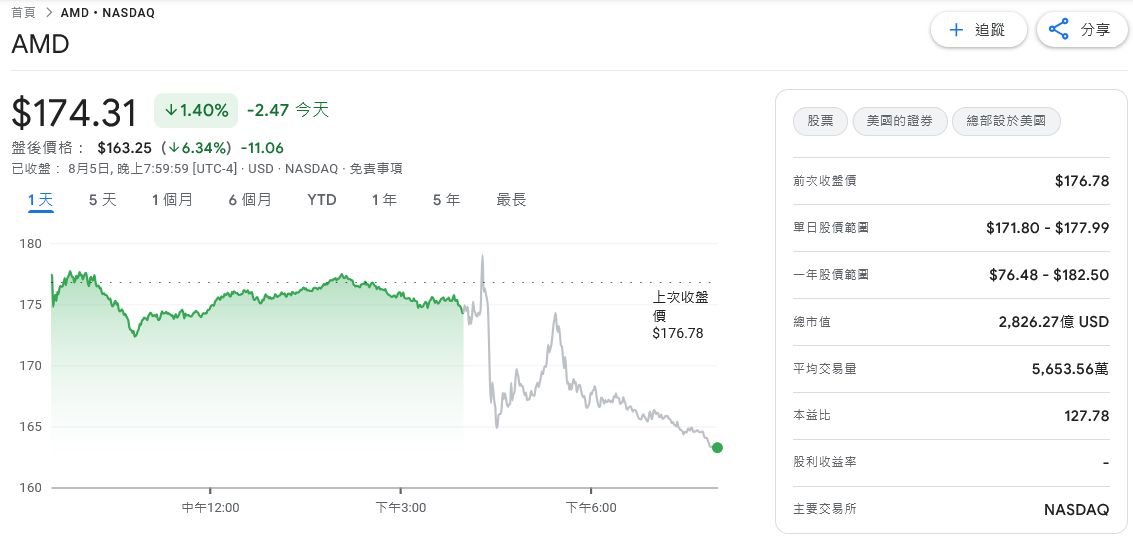Click the plus icon on the 追蹤 button
This screenshot has height=537, width=1133.
tap(956, 30)
